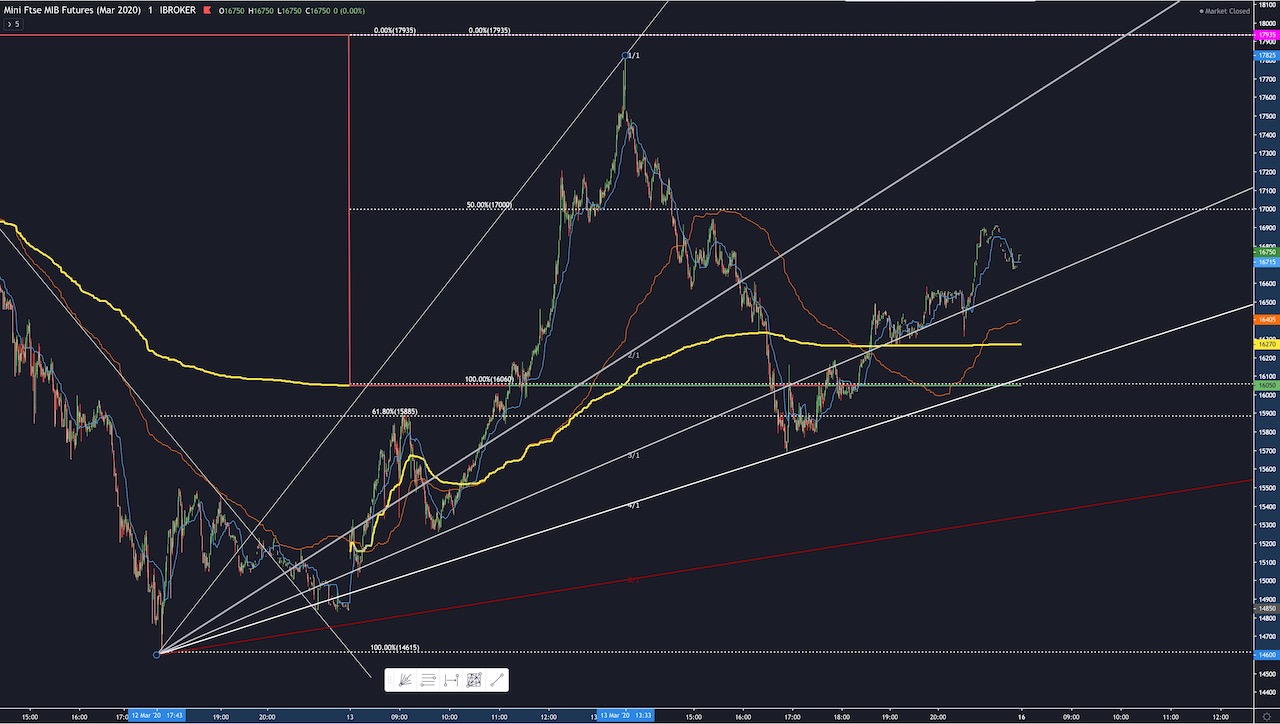The height and width of the screenshot is (724, 1280).
Task: Select the Gann fan anchor at the top peak
Action: tap(625, 55)
